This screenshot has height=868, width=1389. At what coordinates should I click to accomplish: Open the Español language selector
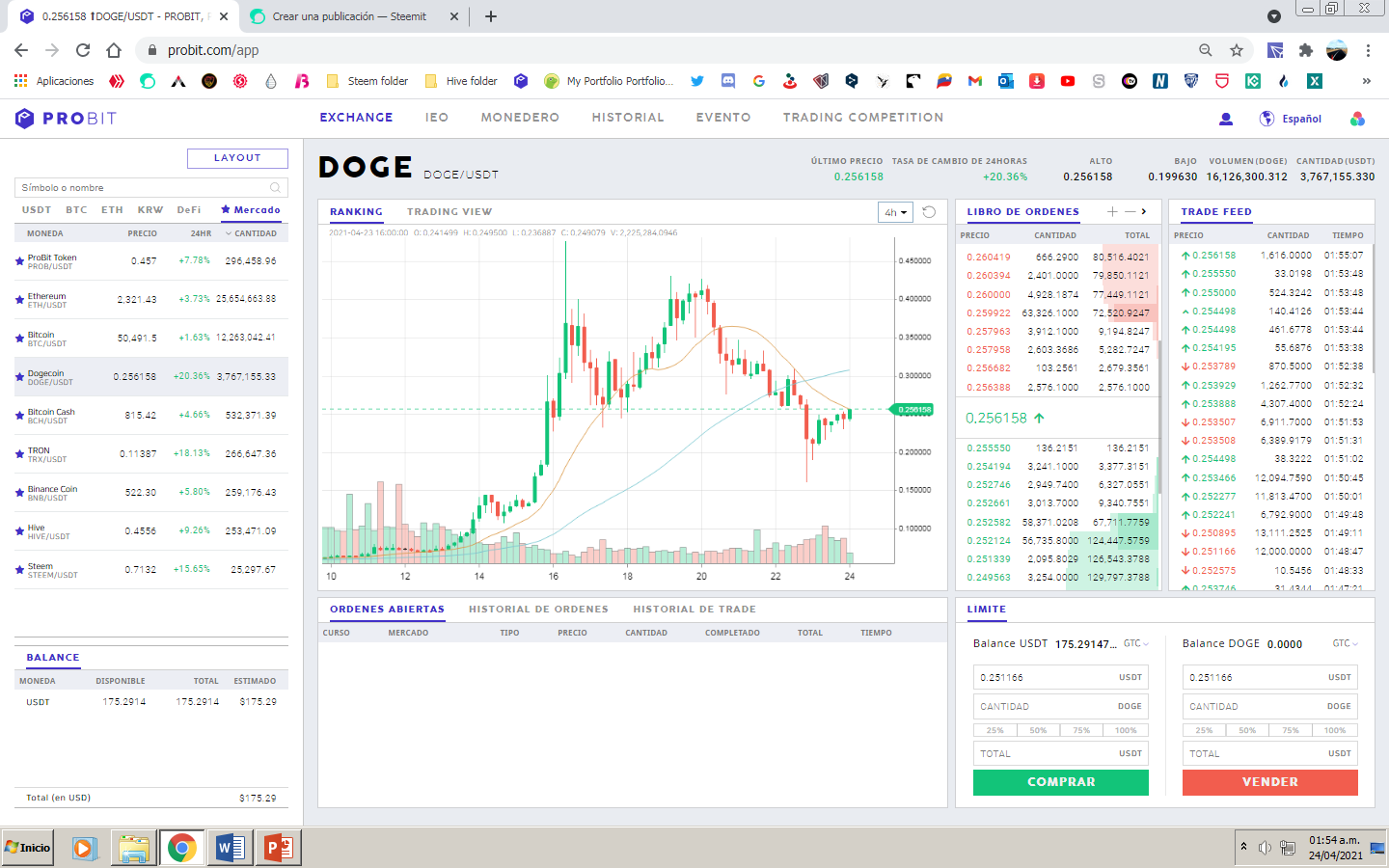click(1301, 119)
